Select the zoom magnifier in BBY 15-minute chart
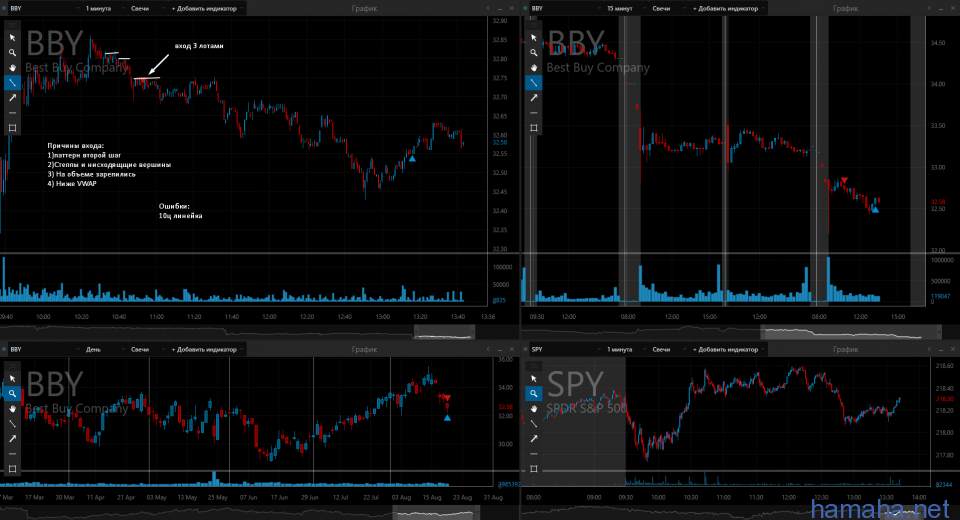The width and height of the screenshot is (960, 520). [x=534, y=53]
